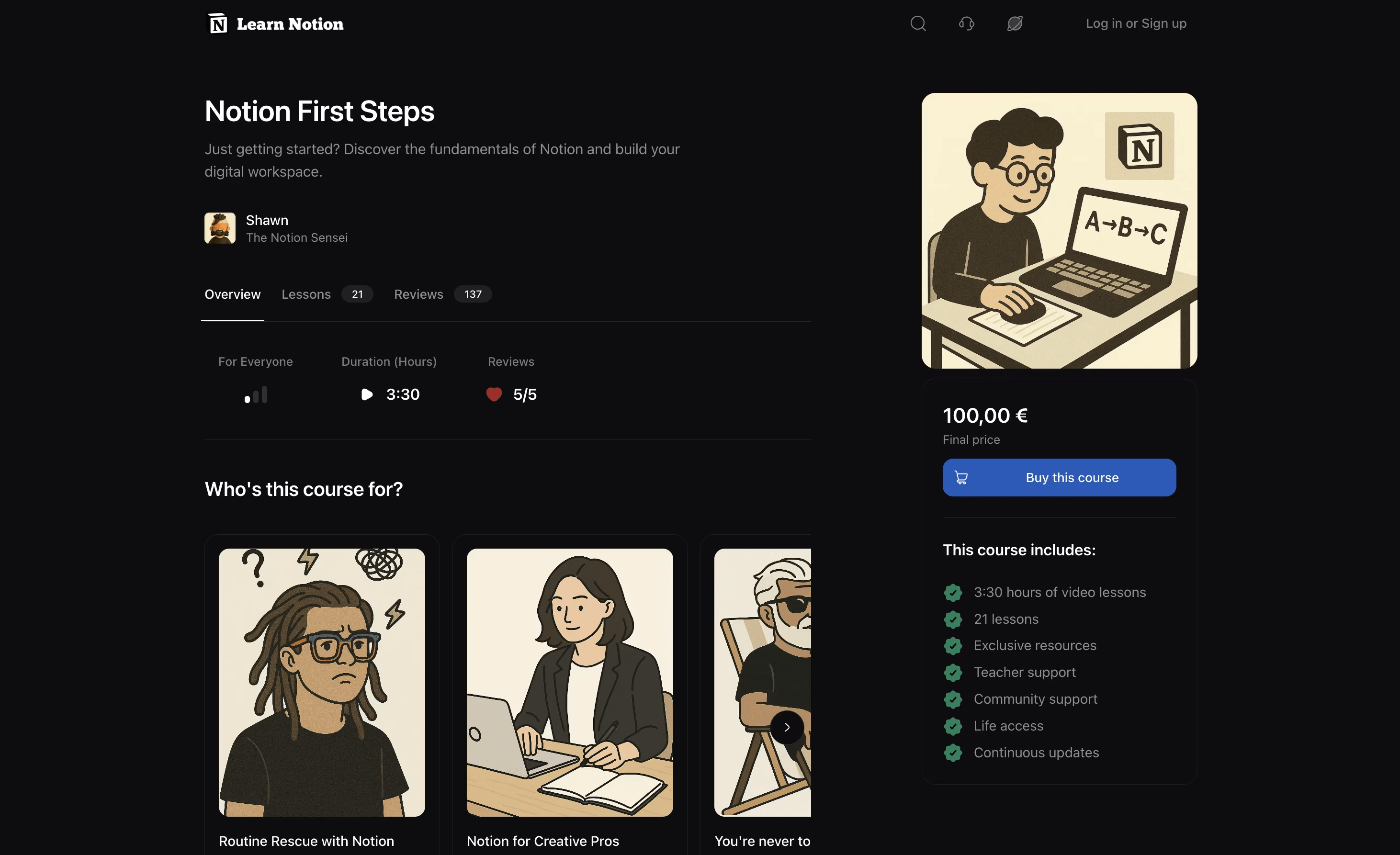
Task: Click the shopping cart icon on buy button
Action: (961, 478)
